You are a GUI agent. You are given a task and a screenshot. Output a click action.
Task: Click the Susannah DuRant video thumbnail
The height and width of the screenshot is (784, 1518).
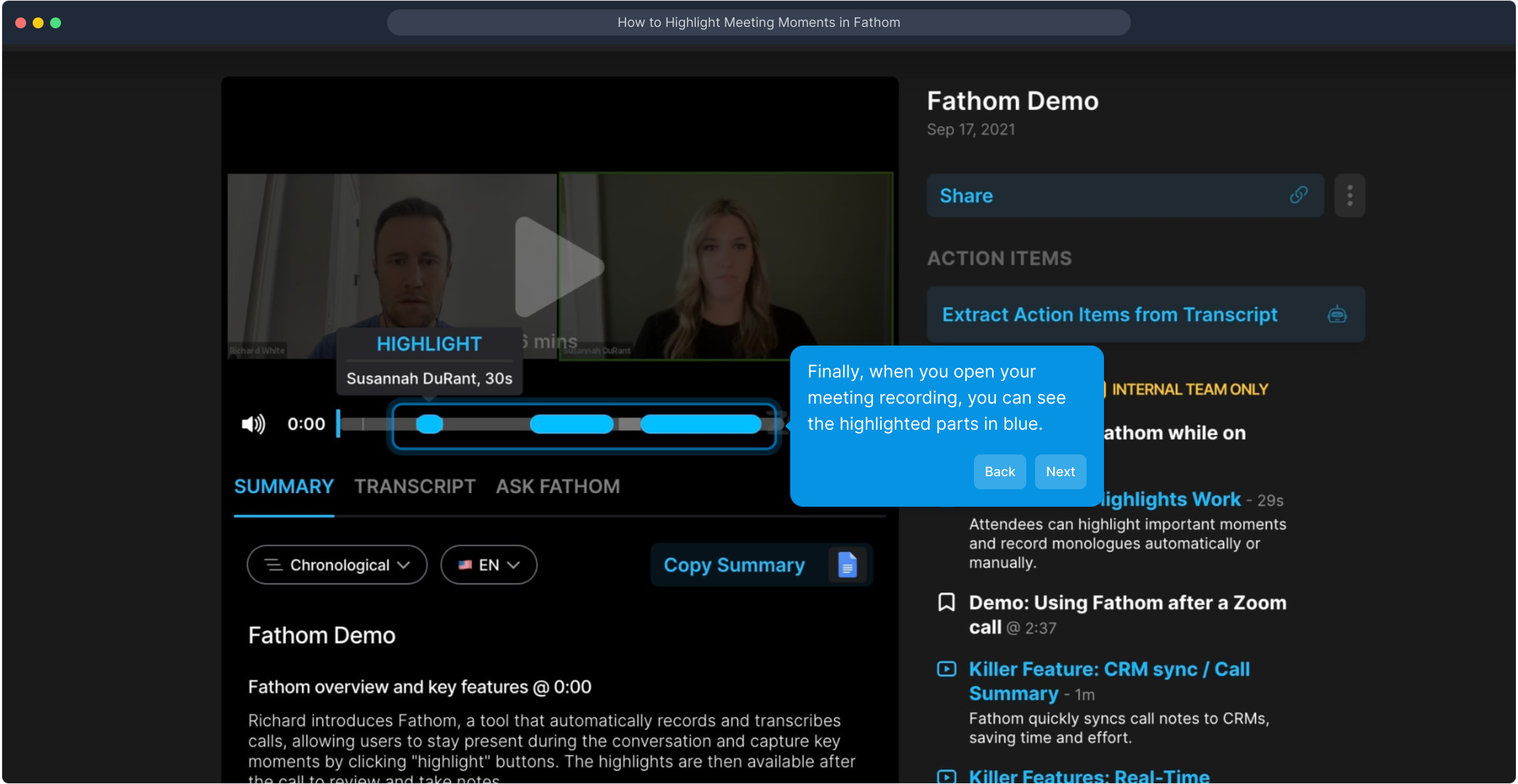click(x=726, y=266)
